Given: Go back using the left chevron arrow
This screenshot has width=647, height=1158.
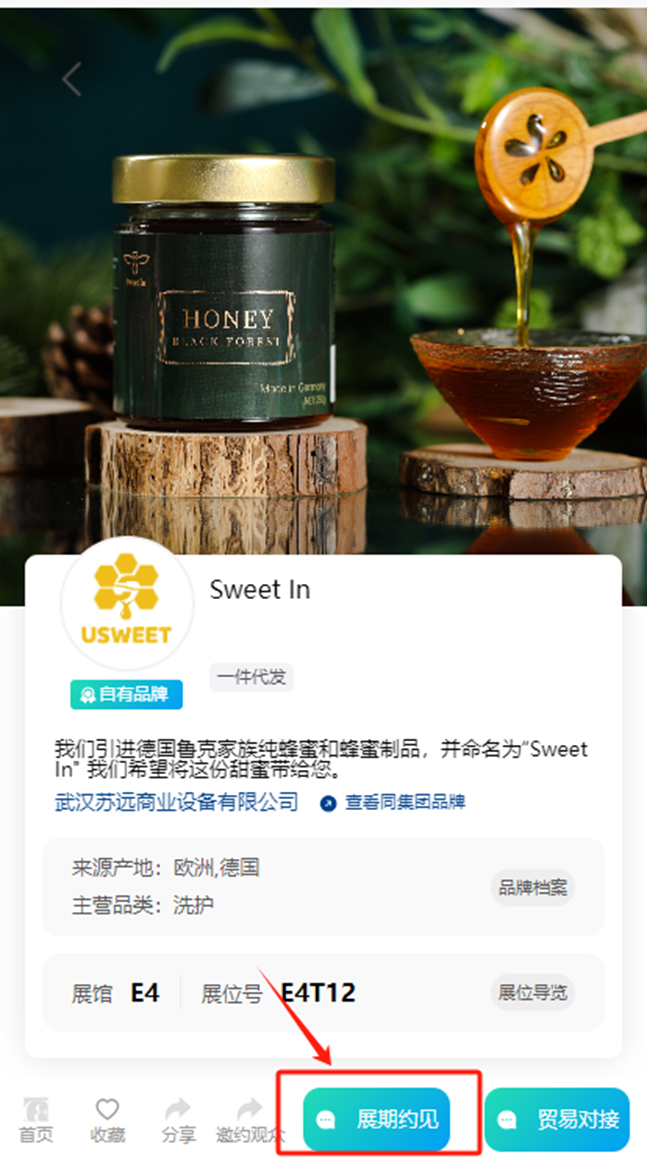Looking at the screenshot, I should coord(72,79).
